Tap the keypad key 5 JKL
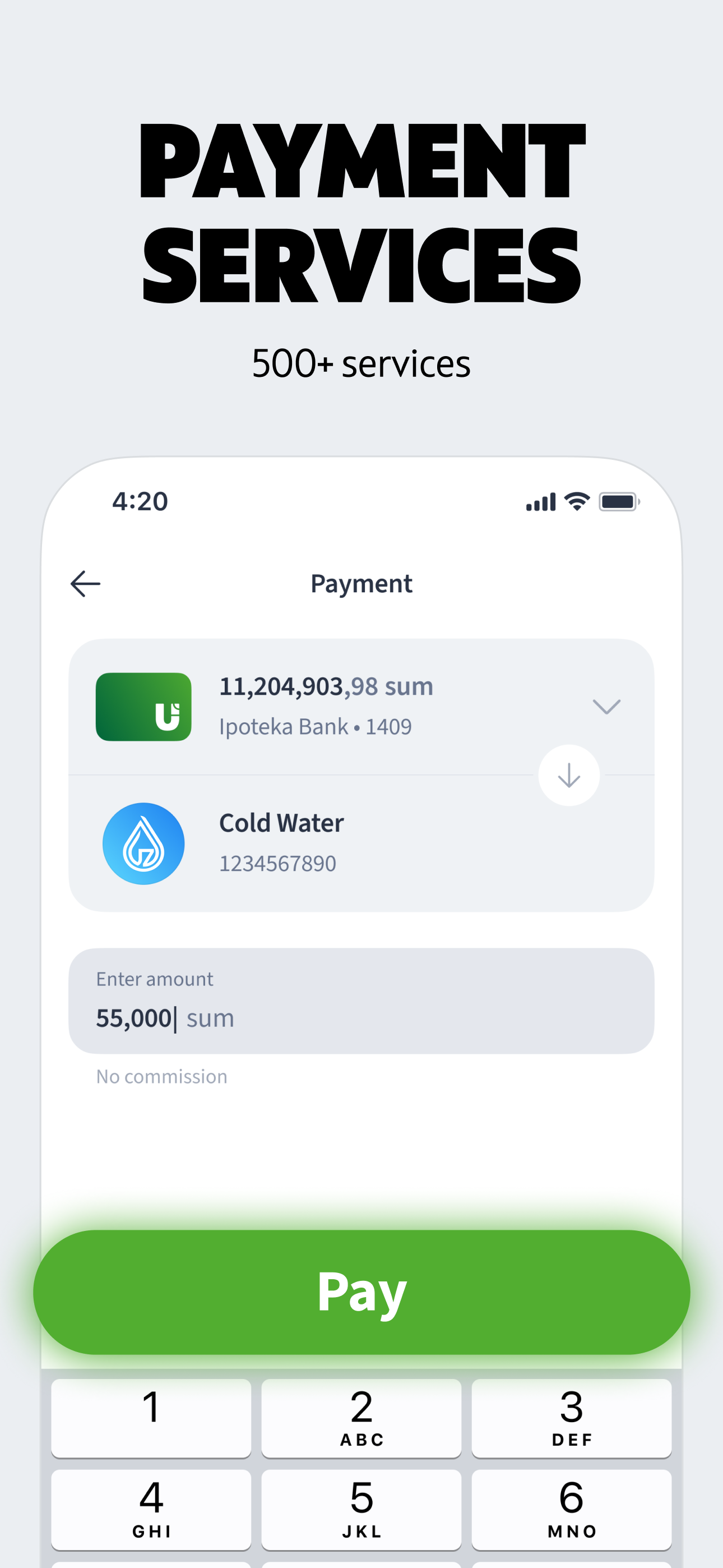The height and width of the screenshot is (1568, 723). 361,1509
